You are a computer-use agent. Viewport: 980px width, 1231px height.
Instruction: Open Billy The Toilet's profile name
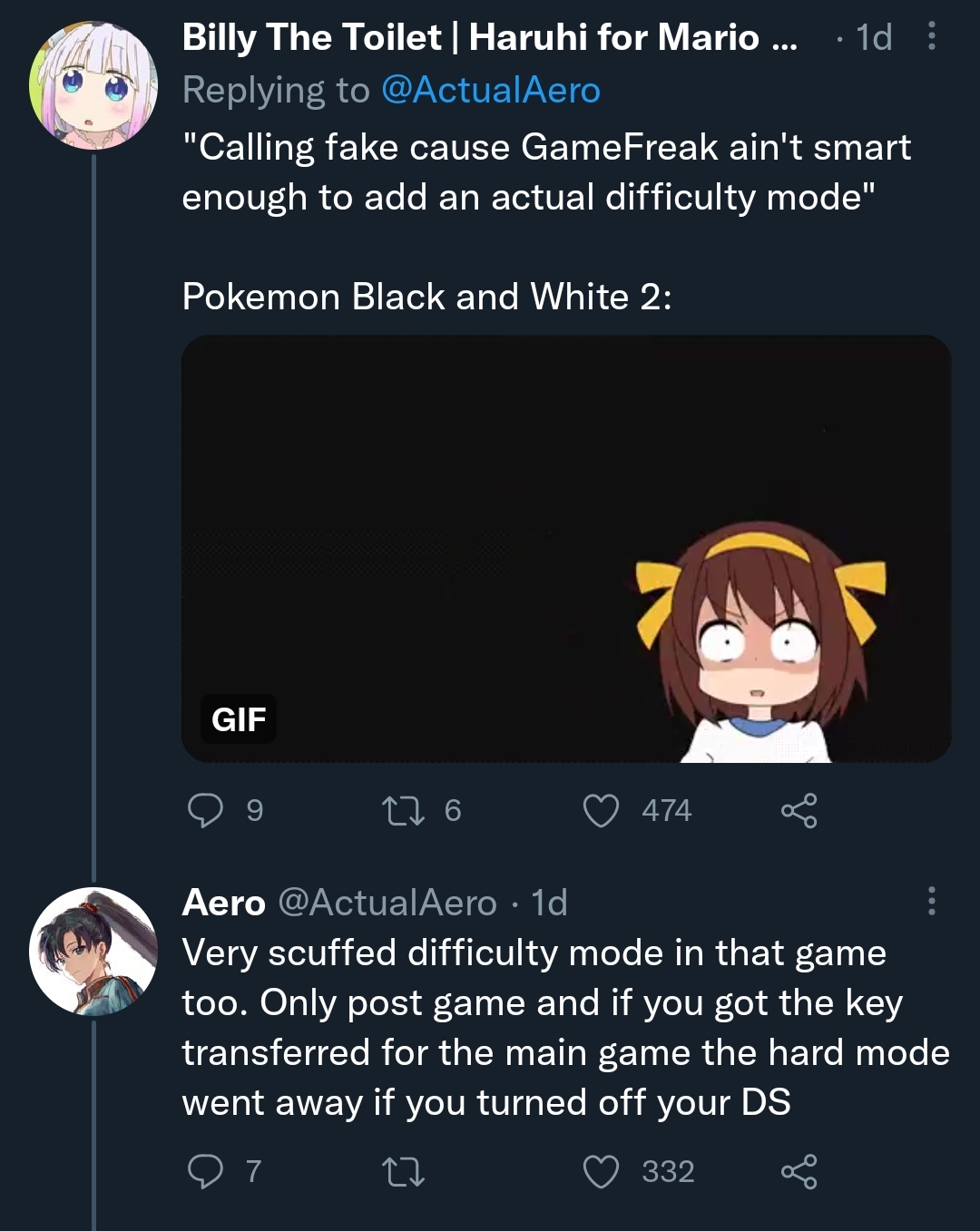point(490,37)
